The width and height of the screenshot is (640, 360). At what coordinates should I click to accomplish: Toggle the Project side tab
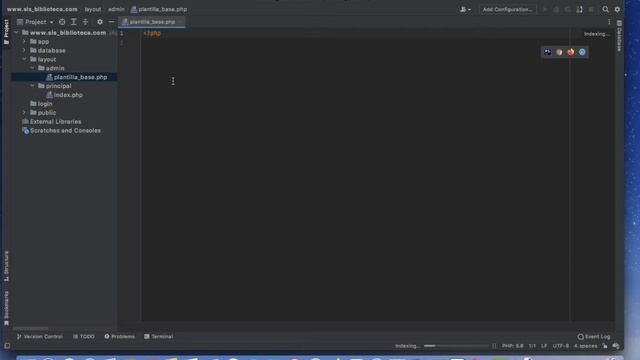pos(6,31)
